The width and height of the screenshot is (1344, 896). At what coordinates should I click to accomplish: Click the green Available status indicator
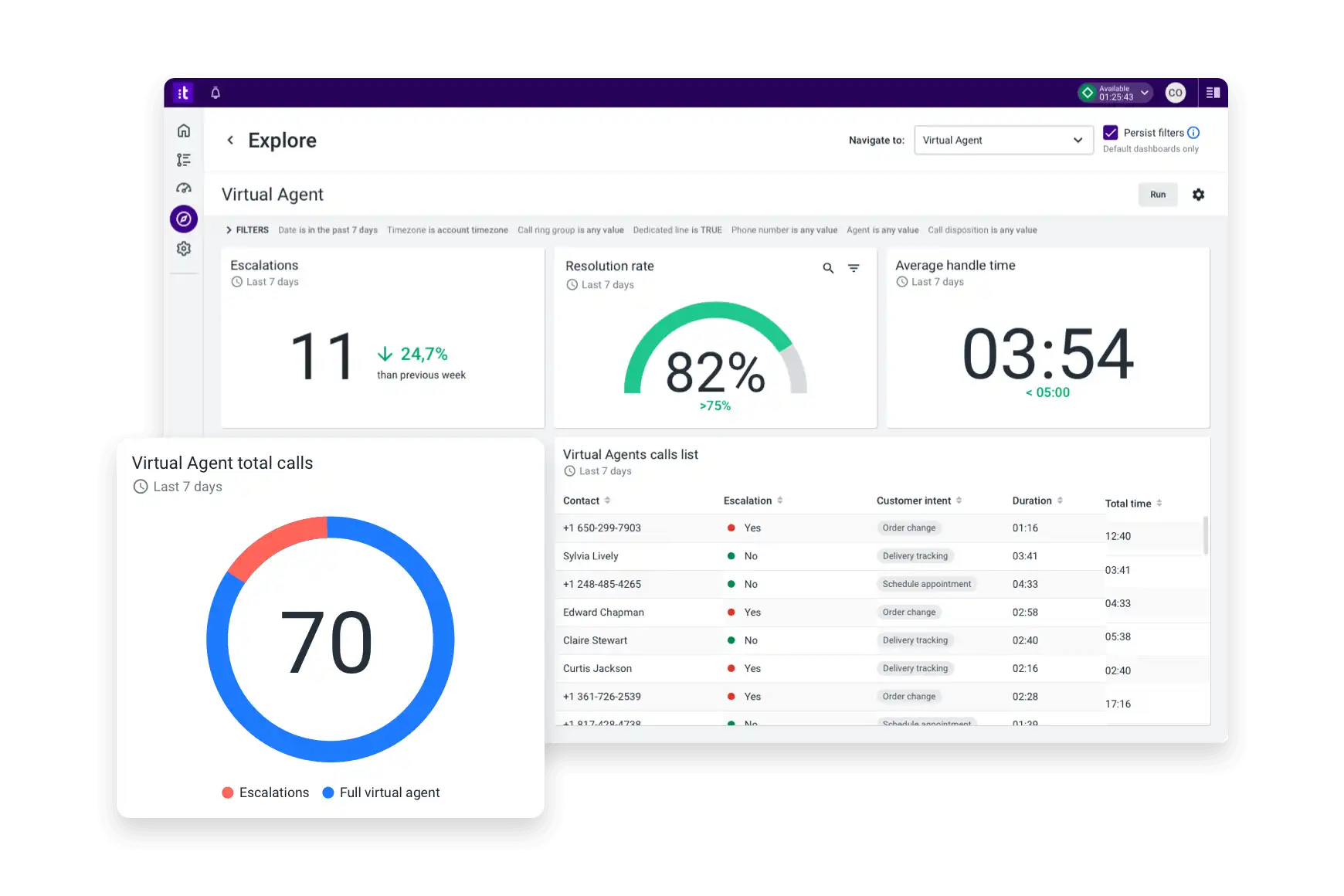coord(1090,92)
